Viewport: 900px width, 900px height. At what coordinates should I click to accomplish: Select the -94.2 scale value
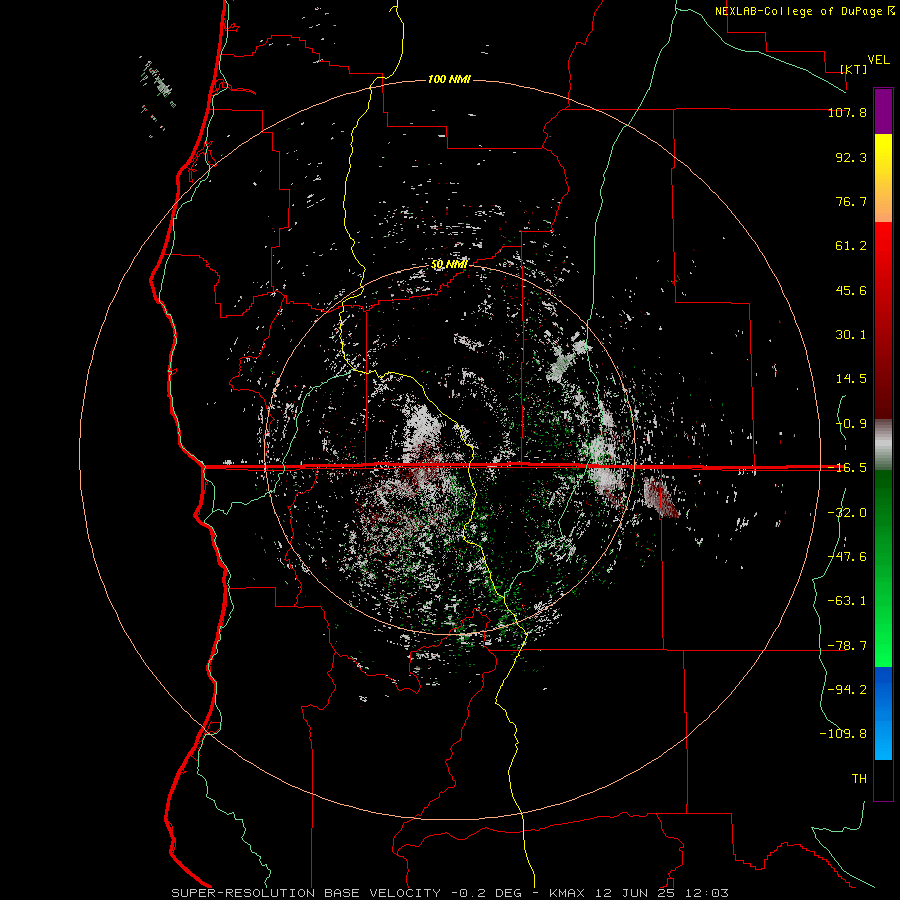pyautogui.click(x=847, y=689)
